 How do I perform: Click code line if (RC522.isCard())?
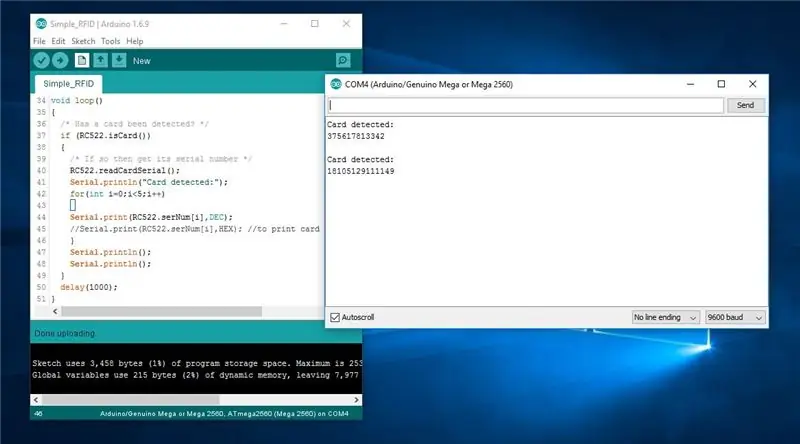pos(106,136)
